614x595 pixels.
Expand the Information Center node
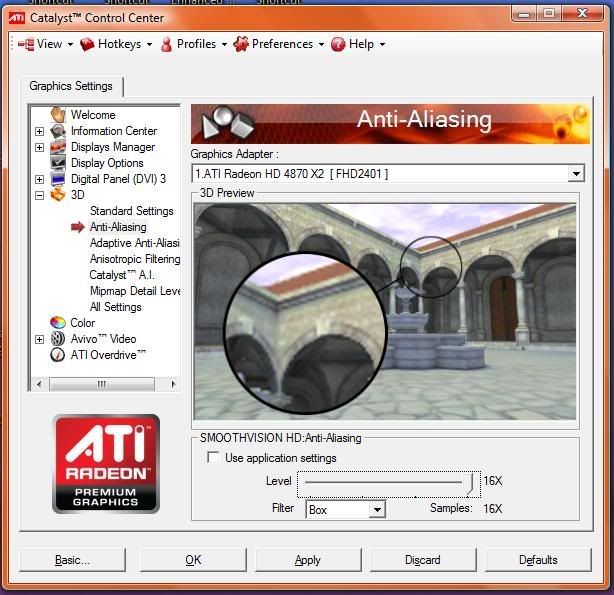40,131
